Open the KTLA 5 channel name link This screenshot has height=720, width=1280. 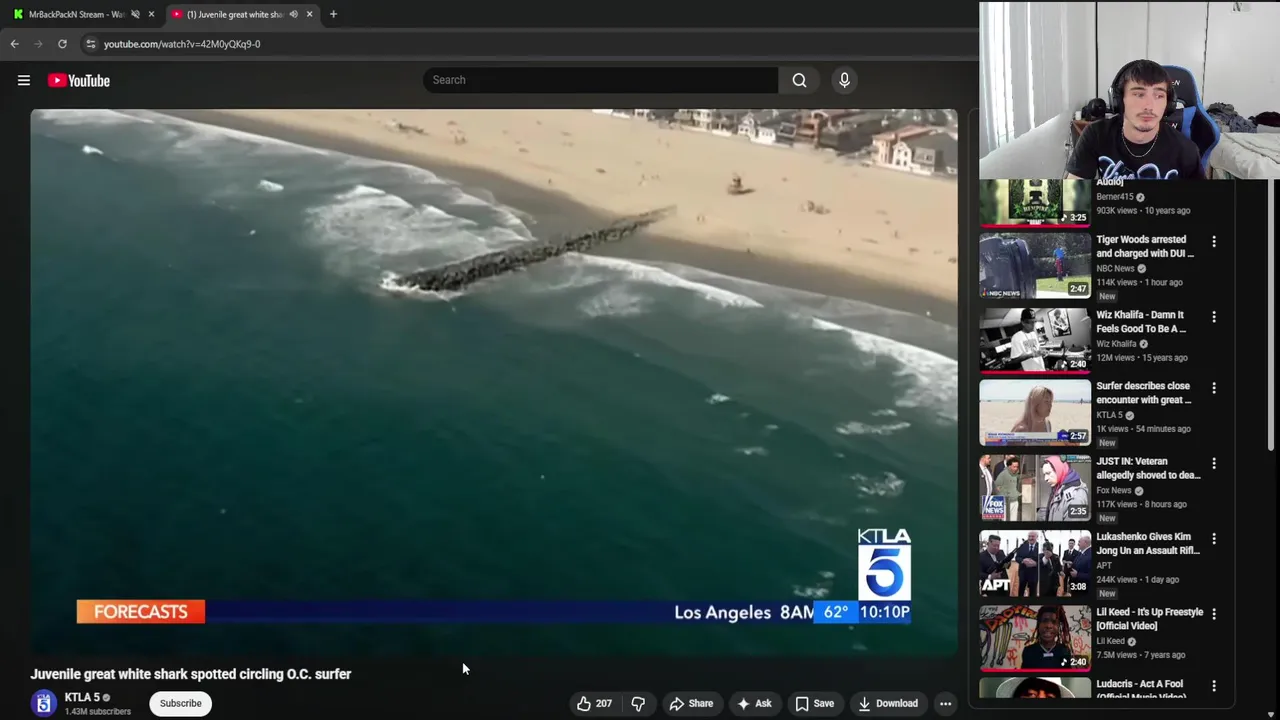(x=82, y=697)
